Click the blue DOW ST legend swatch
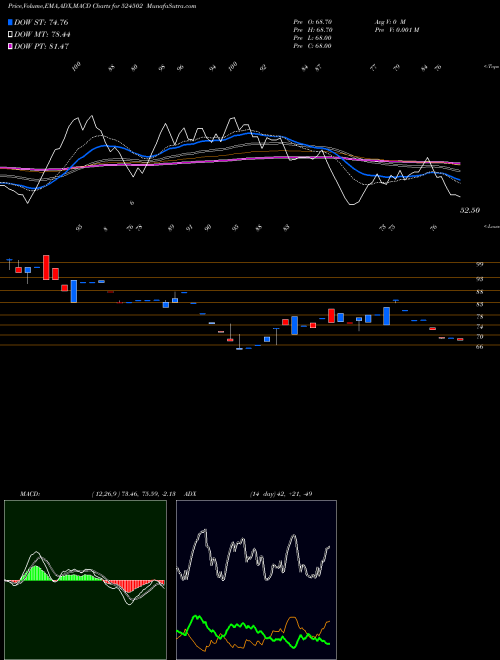The image size is (500, 660). [x=10, y=22]
